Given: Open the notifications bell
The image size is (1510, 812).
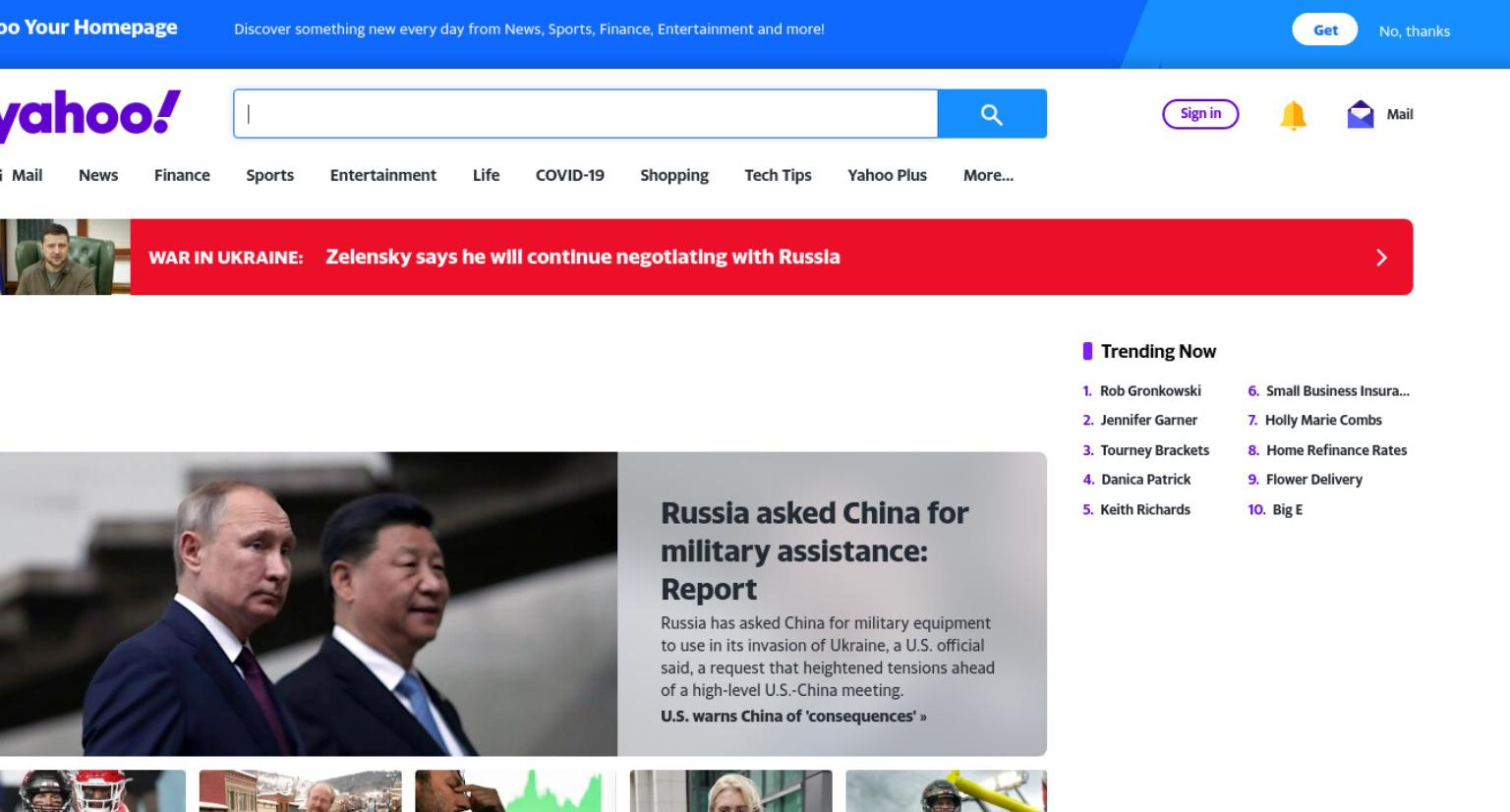Looking at the screenshot, I should [x=1293, y=115].
